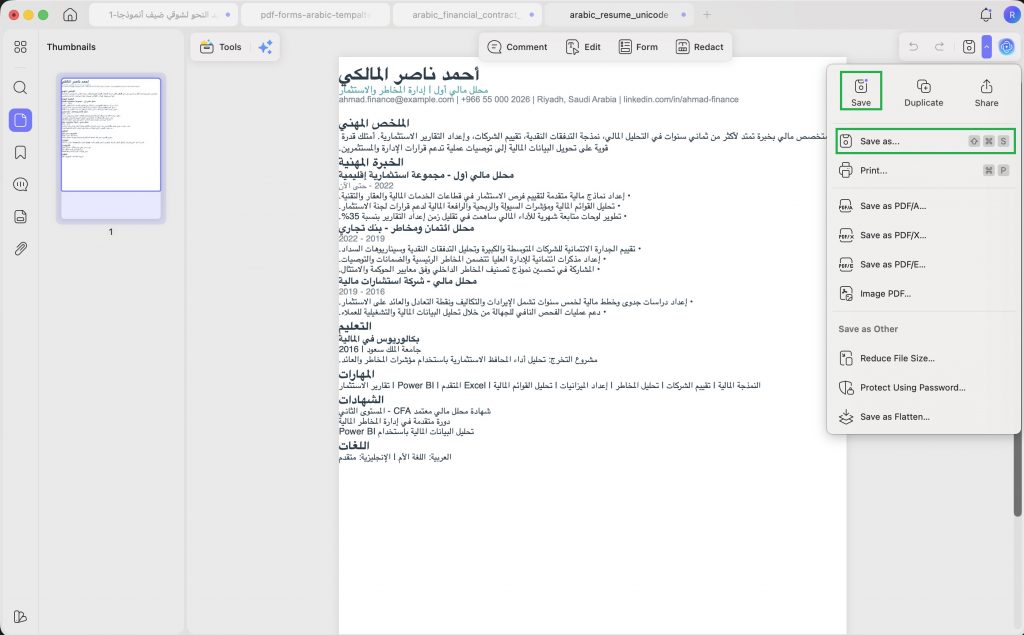Open the search panel in sidebar
Screen dimensions: 1024x635
point(20,88)
